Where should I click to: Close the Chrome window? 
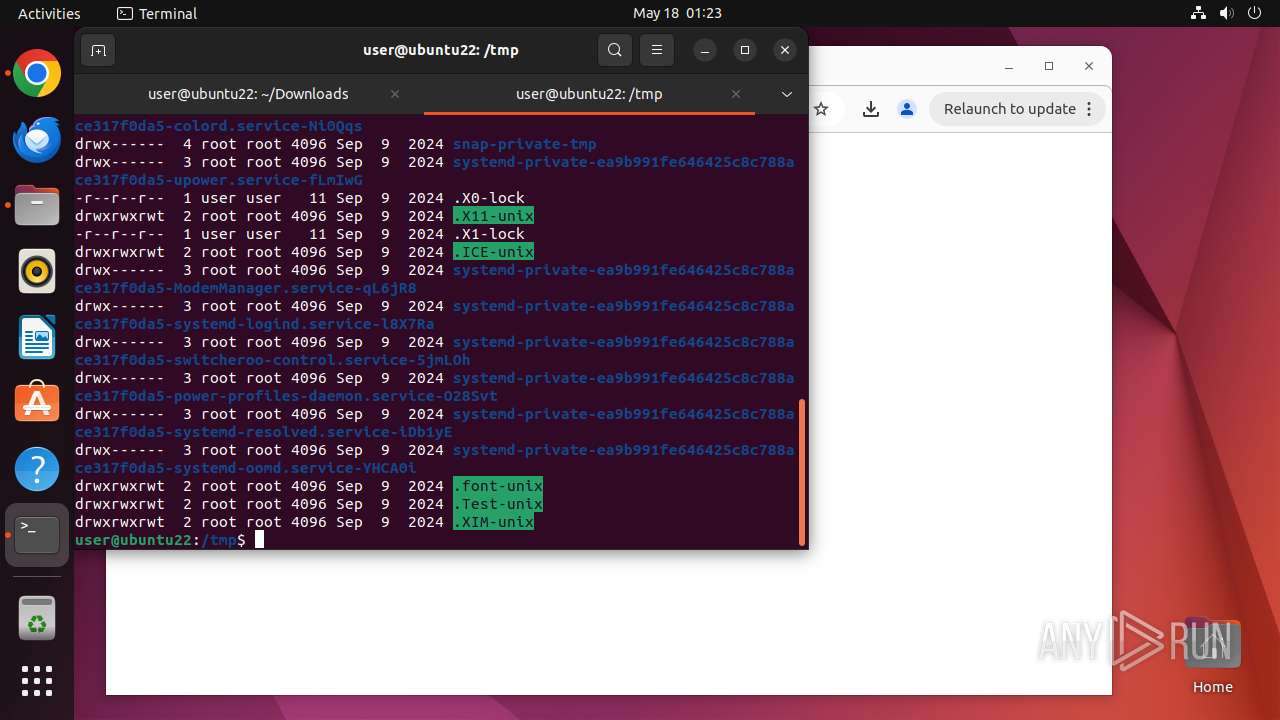tap(1089, 66)
